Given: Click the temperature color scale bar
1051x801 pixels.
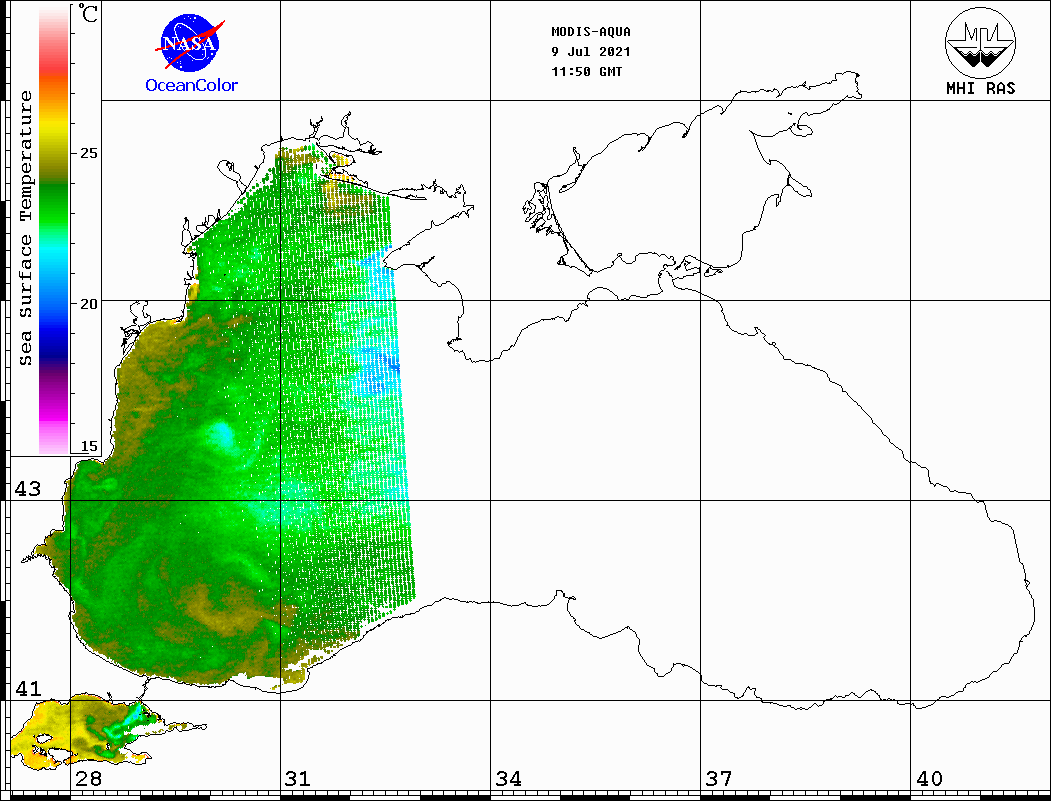Looking at the screenshot, I should [x=54, y=229].
